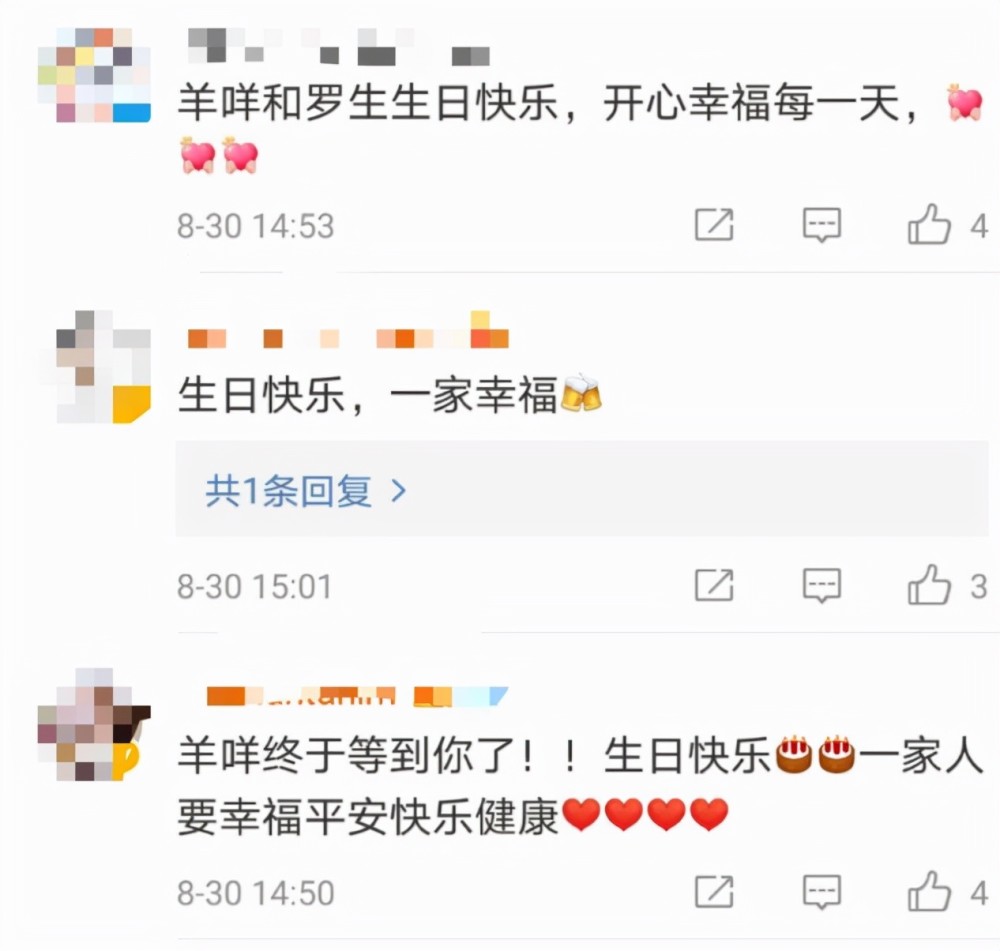This screenshot has height=951, width=1000.
Task: Open reply bubble on the 15:01 comment
Action: [x=821, y=585]
